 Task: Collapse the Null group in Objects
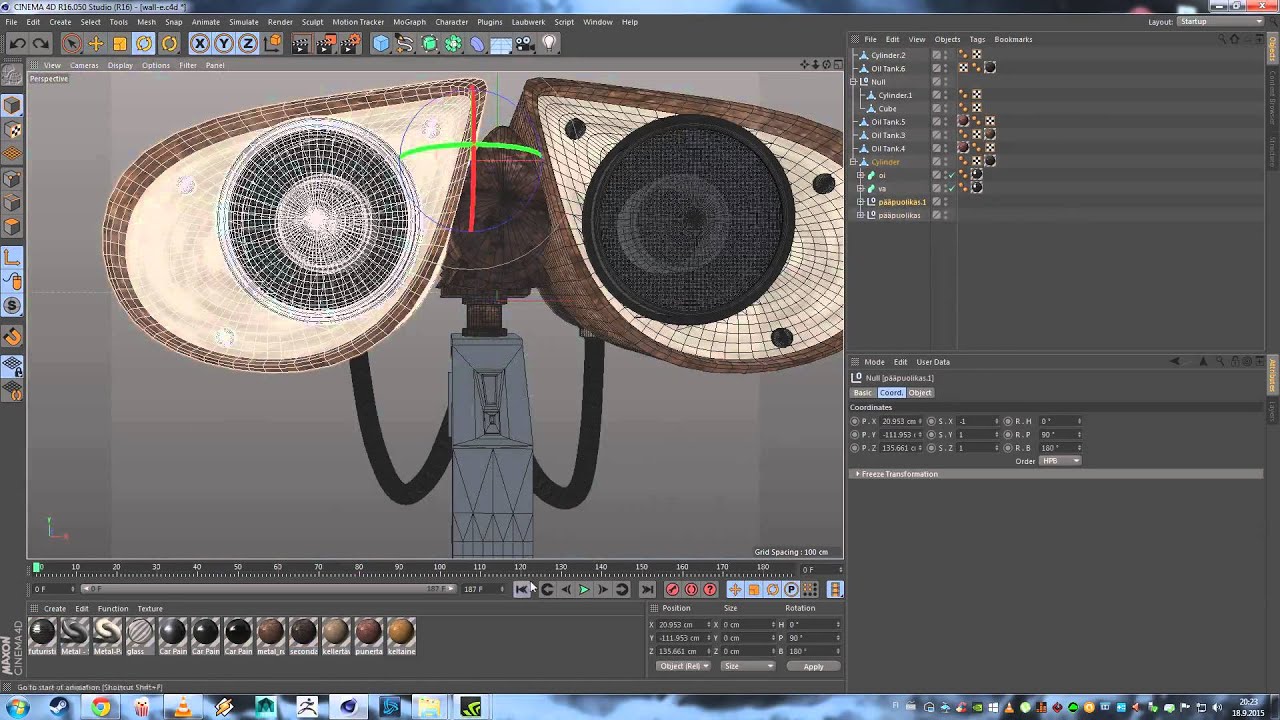point(853,82)
